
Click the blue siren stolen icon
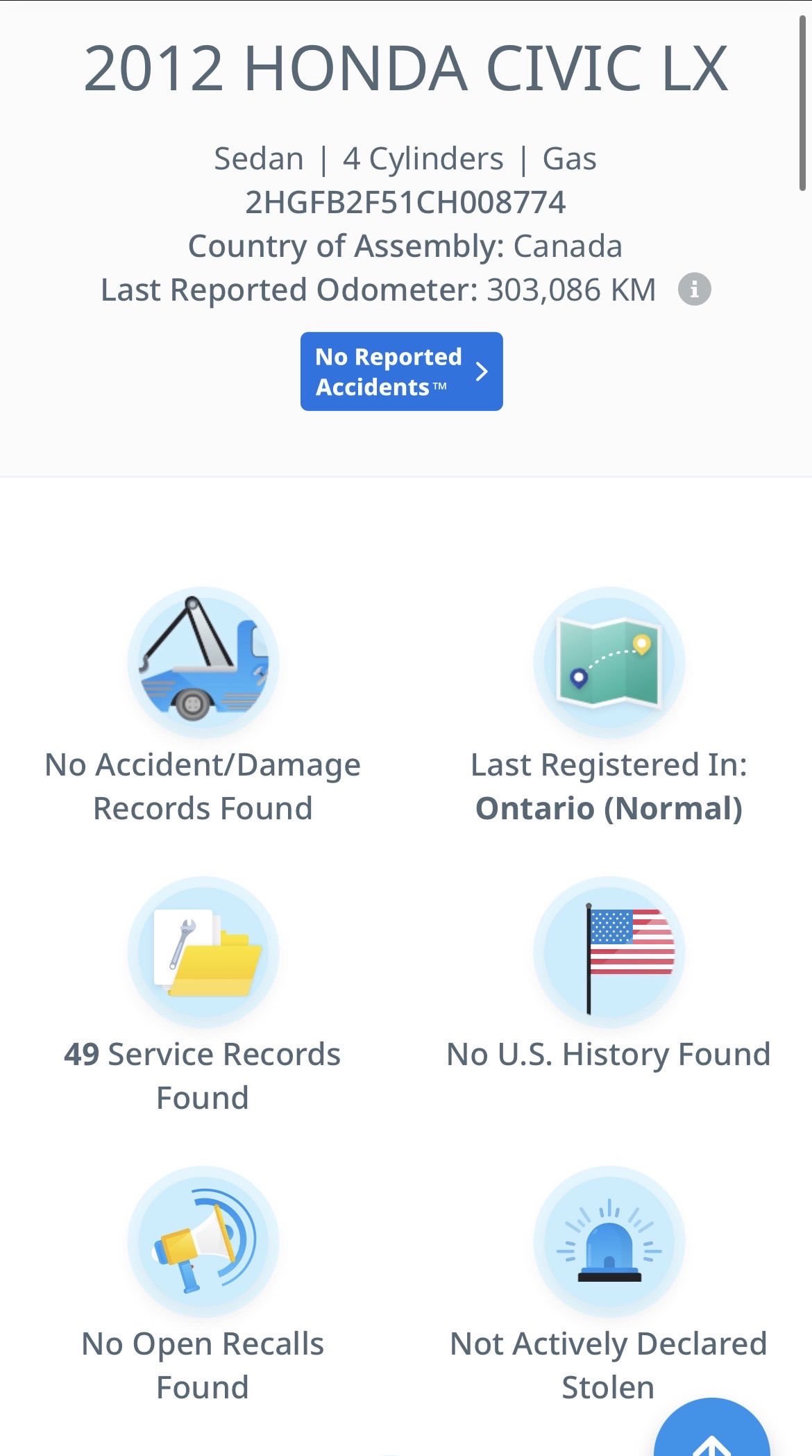point(609,1241)
